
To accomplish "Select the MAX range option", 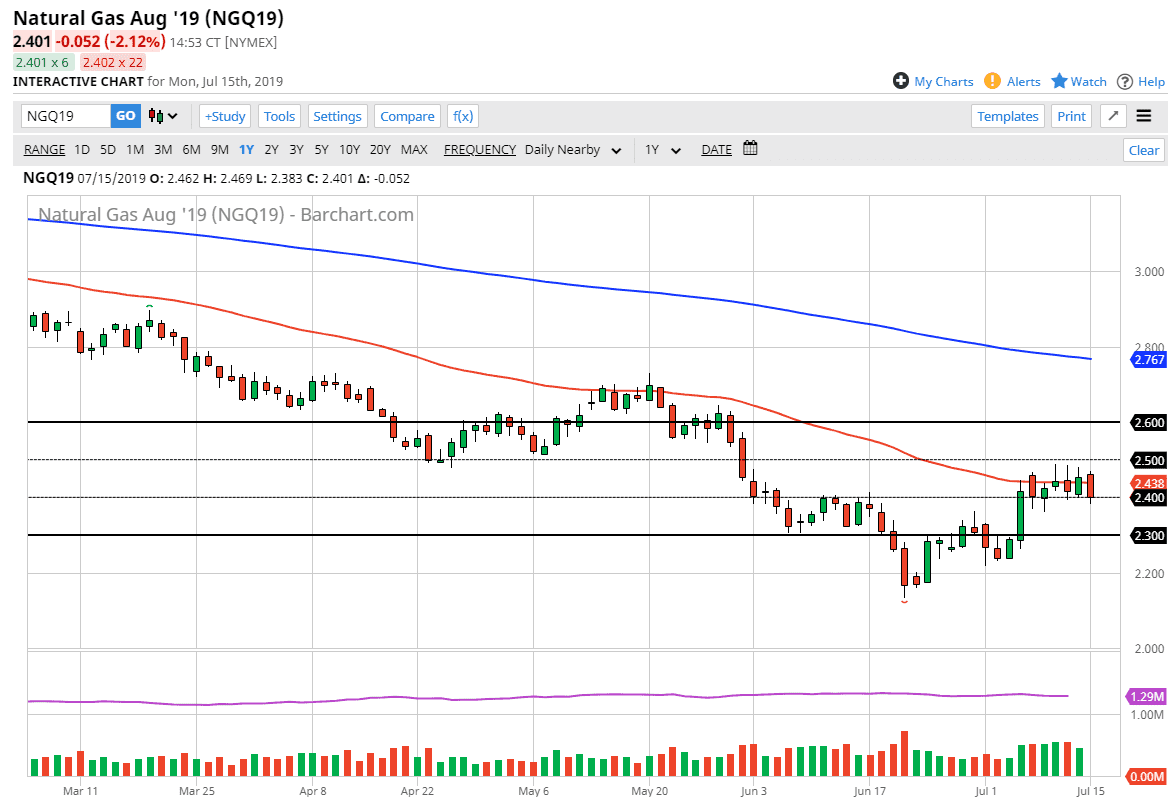I will pyautogui.click(x=414, y=150).
